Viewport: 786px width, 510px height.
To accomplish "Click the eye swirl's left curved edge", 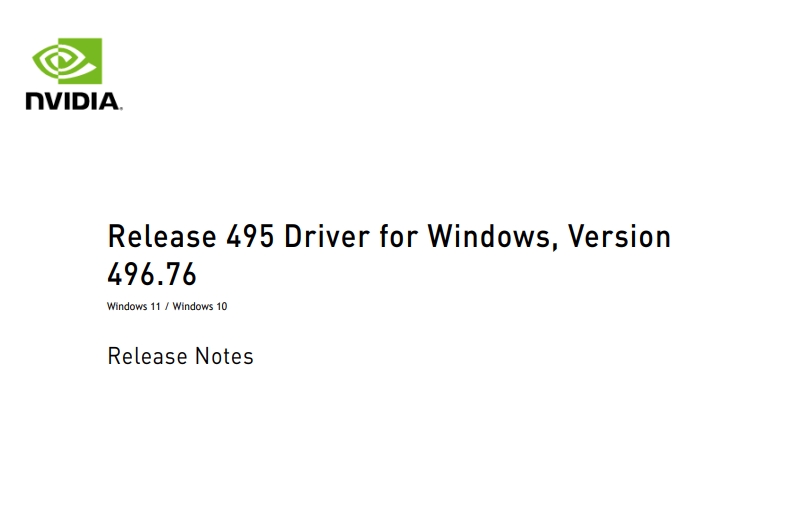I will click(36, 61).
